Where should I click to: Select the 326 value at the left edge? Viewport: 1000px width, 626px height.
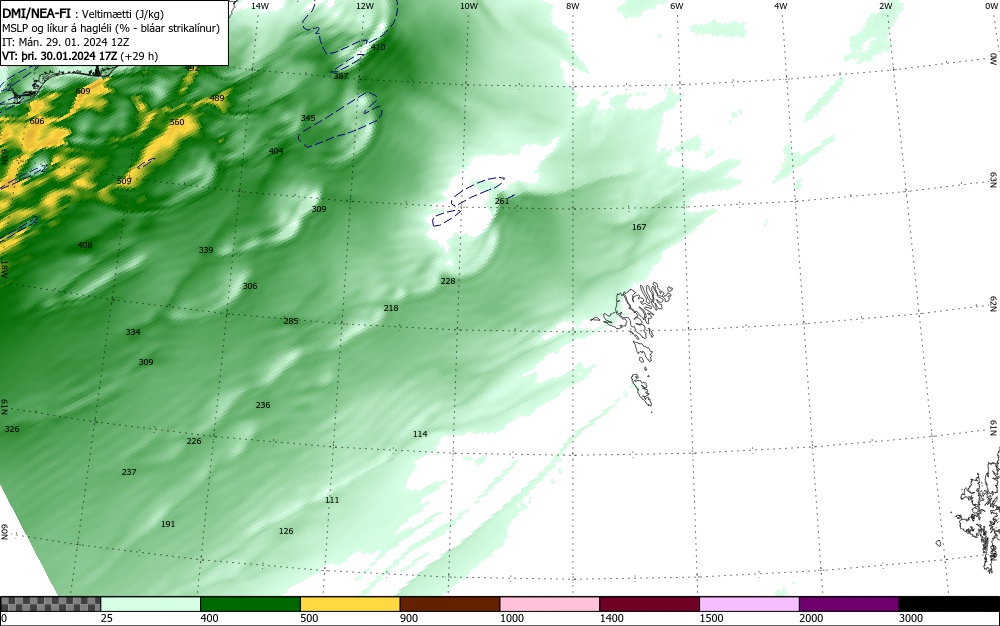(11, 429)
